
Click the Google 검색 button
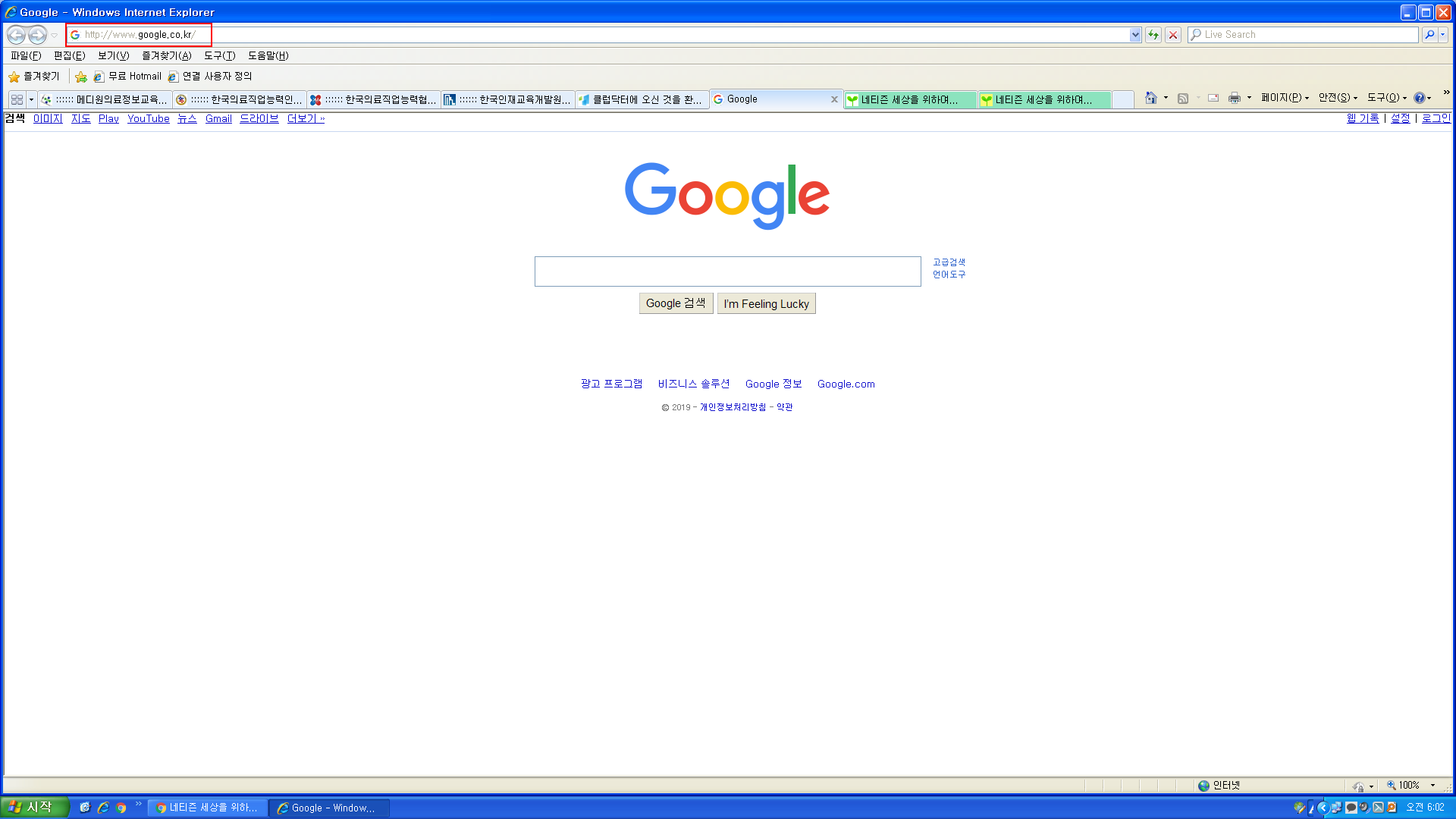[676, 303]
